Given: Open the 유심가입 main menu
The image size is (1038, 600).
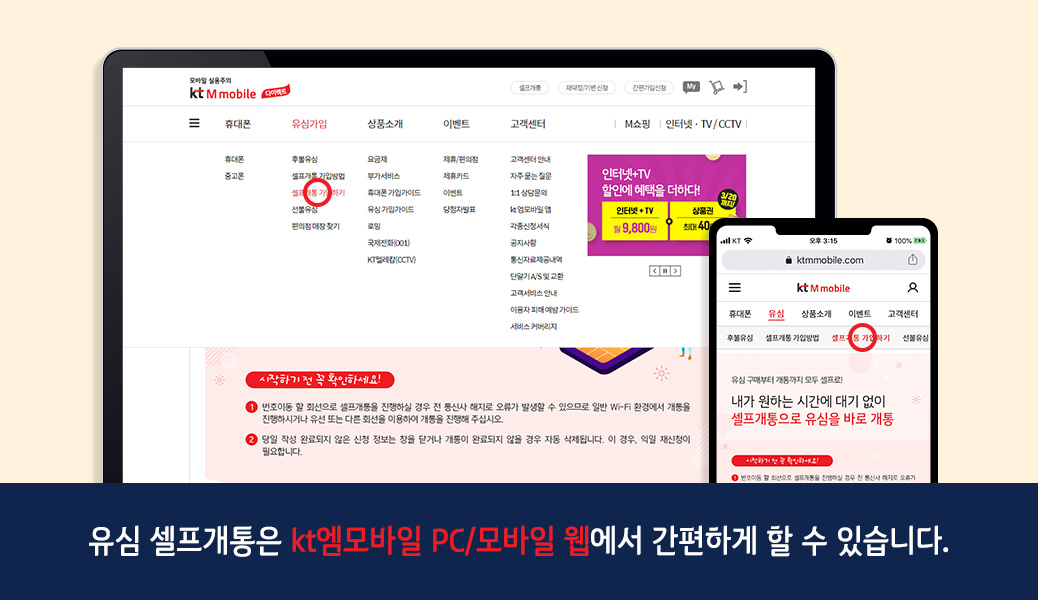Looking at the screenshot, I should coord(309,124).
